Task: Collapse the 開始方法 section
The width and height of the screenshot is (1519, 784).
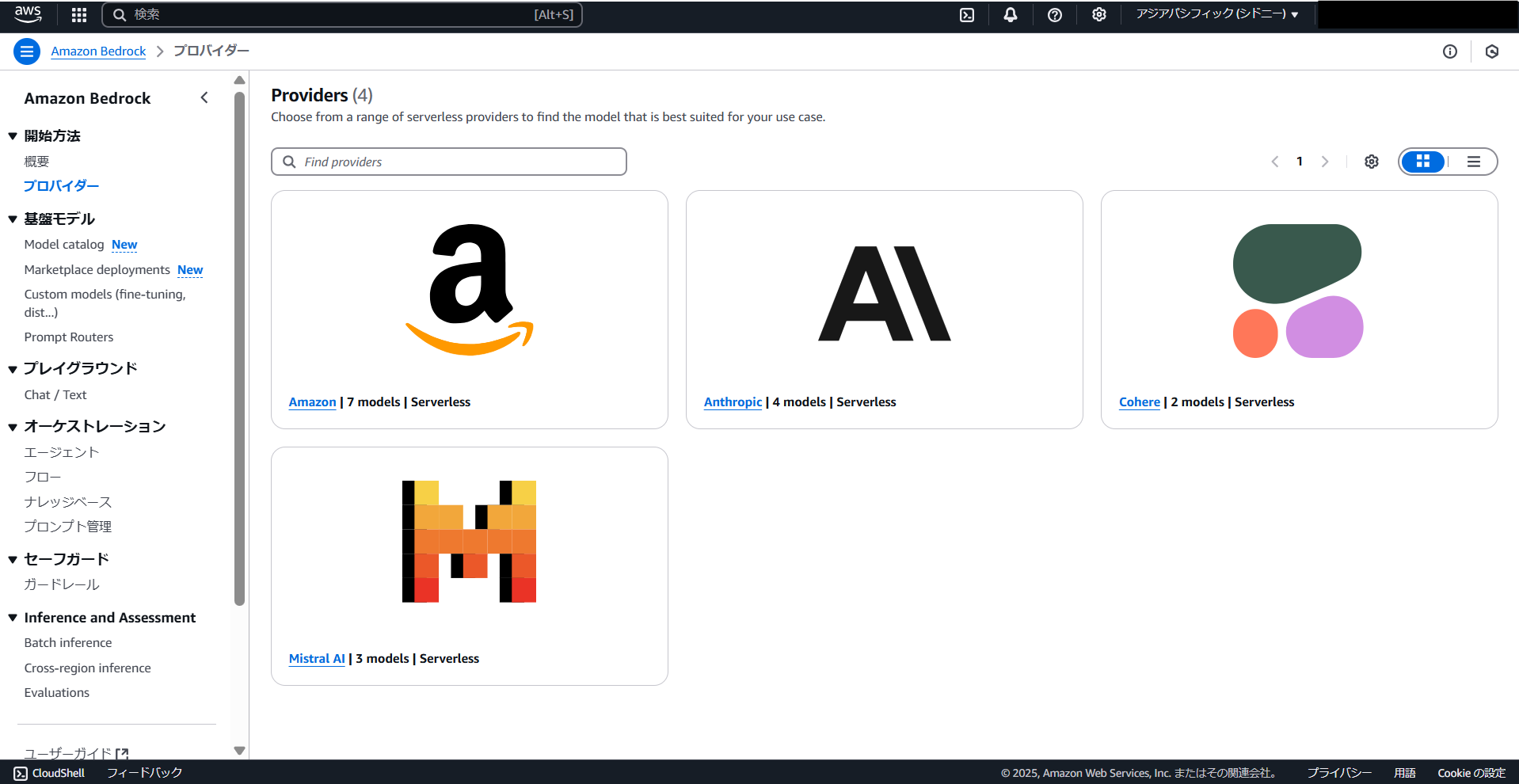Action: point(13,136)
